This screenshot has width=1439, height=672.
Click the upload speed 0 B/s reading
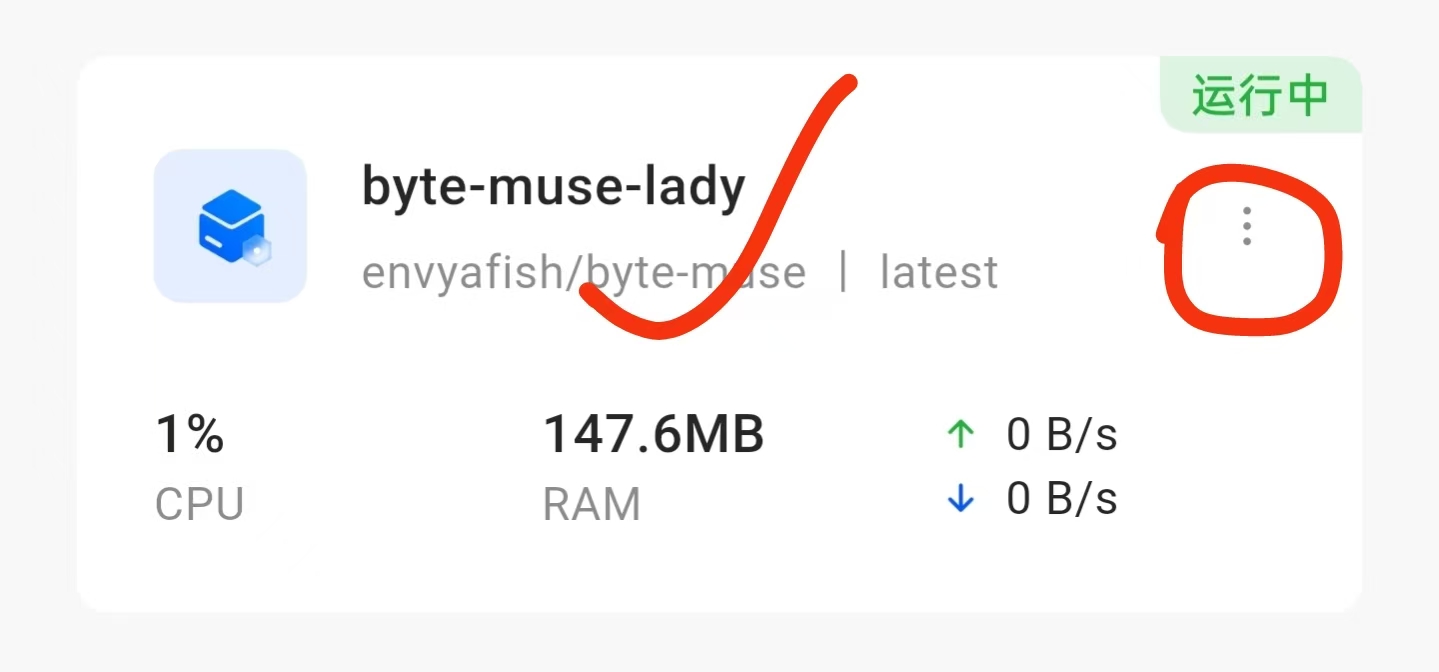pos(1061,435)
